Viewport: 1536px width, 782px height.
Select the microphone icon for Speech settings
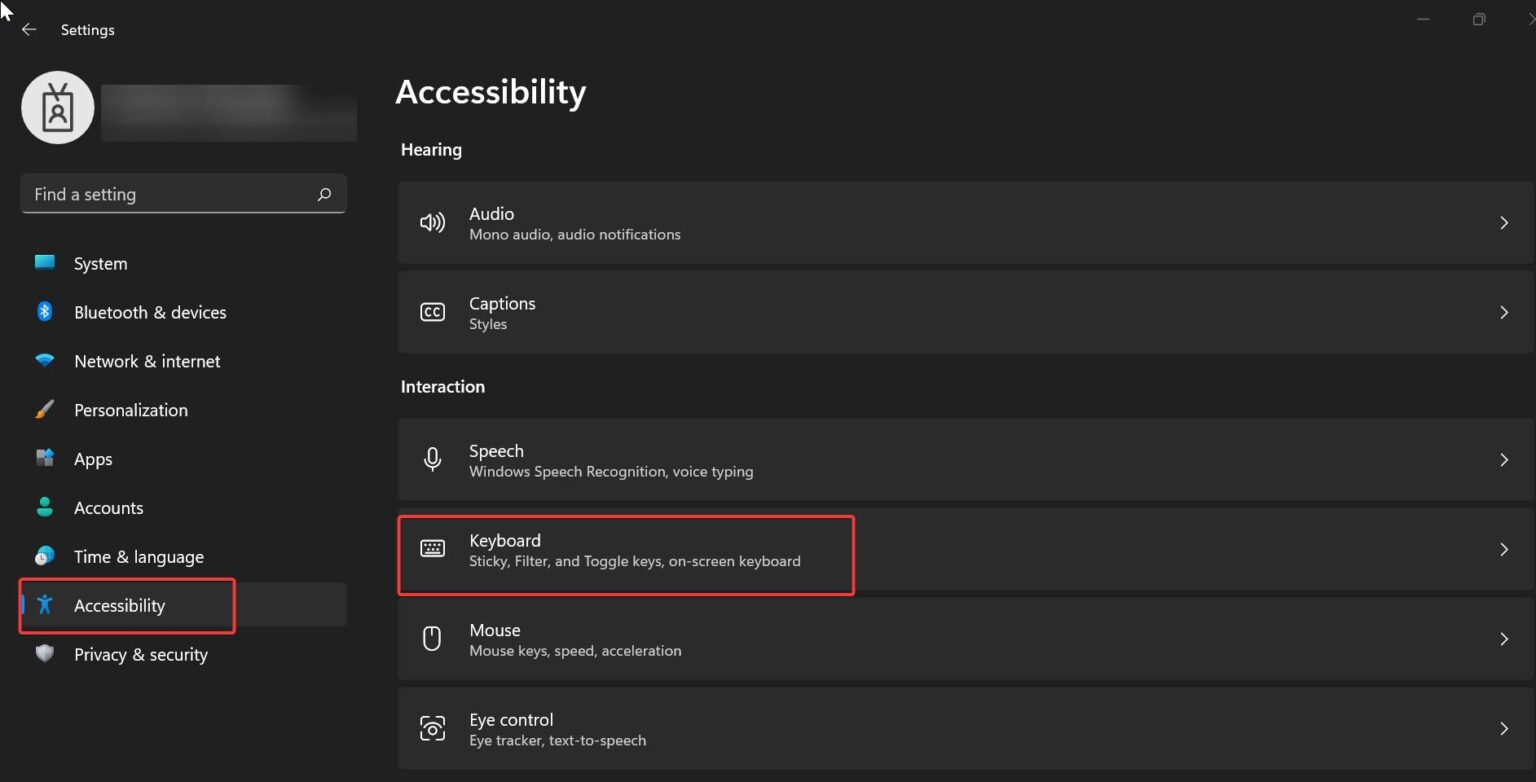pos(432,459)
